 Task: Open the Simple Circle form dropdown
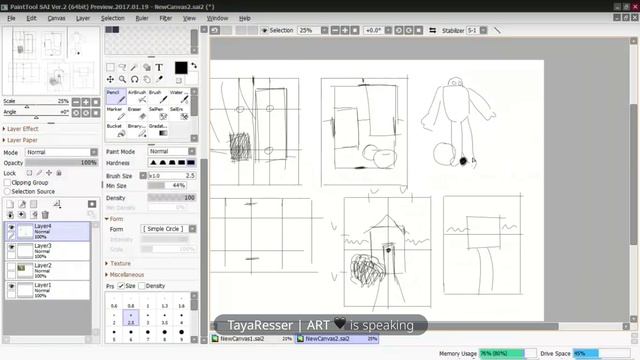click(169, 229)
